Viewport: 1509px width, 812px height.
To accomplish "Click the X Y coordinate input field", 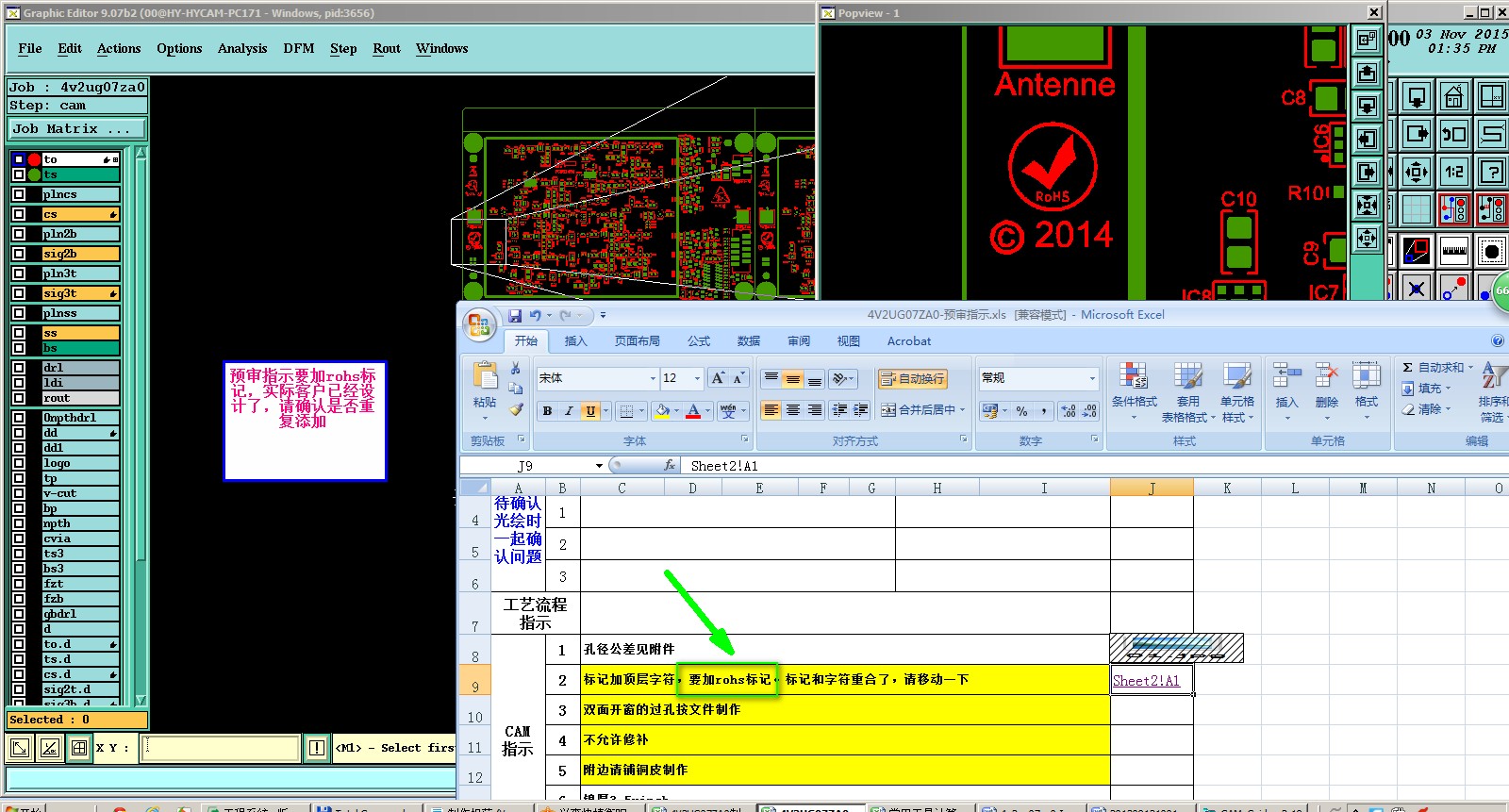I will [220, 748].
